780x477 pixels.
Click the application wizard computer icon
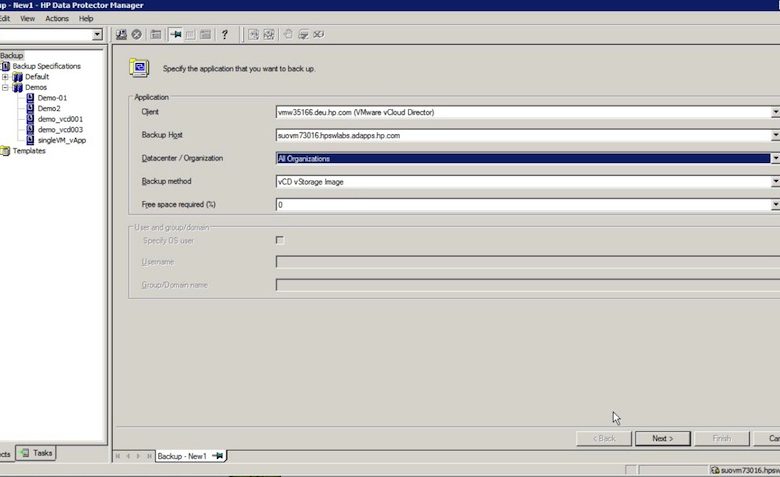coord(139,68)
